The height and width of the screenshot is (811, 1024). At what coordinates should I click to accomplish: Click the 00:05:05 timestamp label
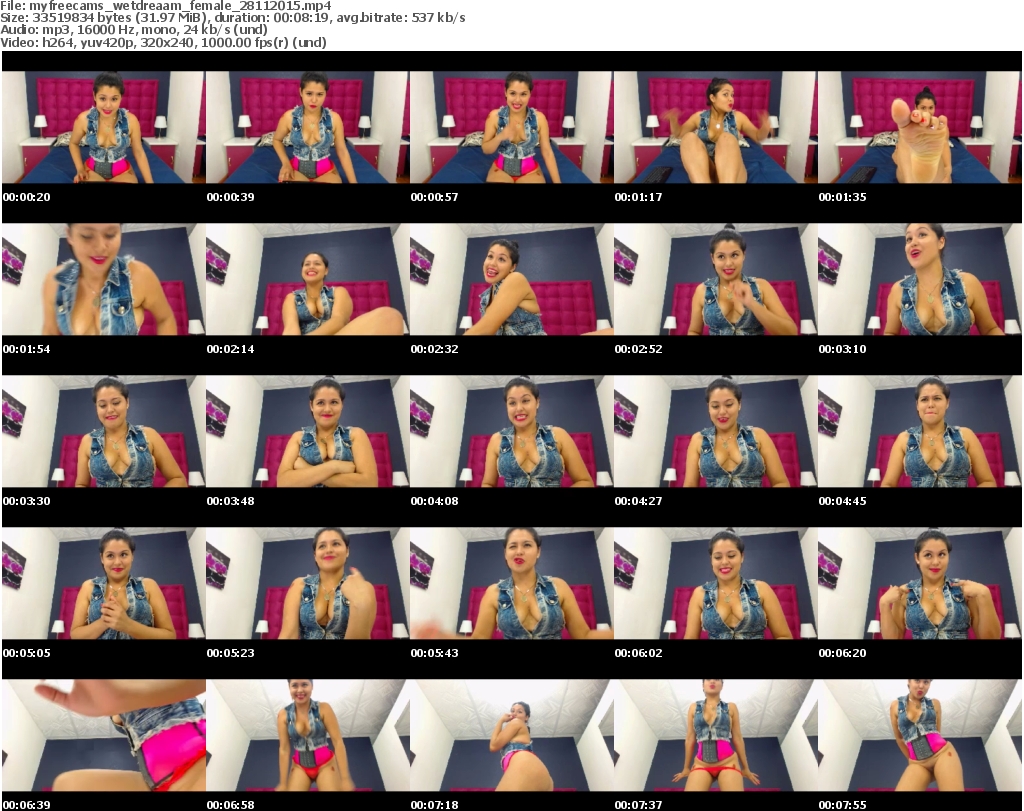point(27,653)
